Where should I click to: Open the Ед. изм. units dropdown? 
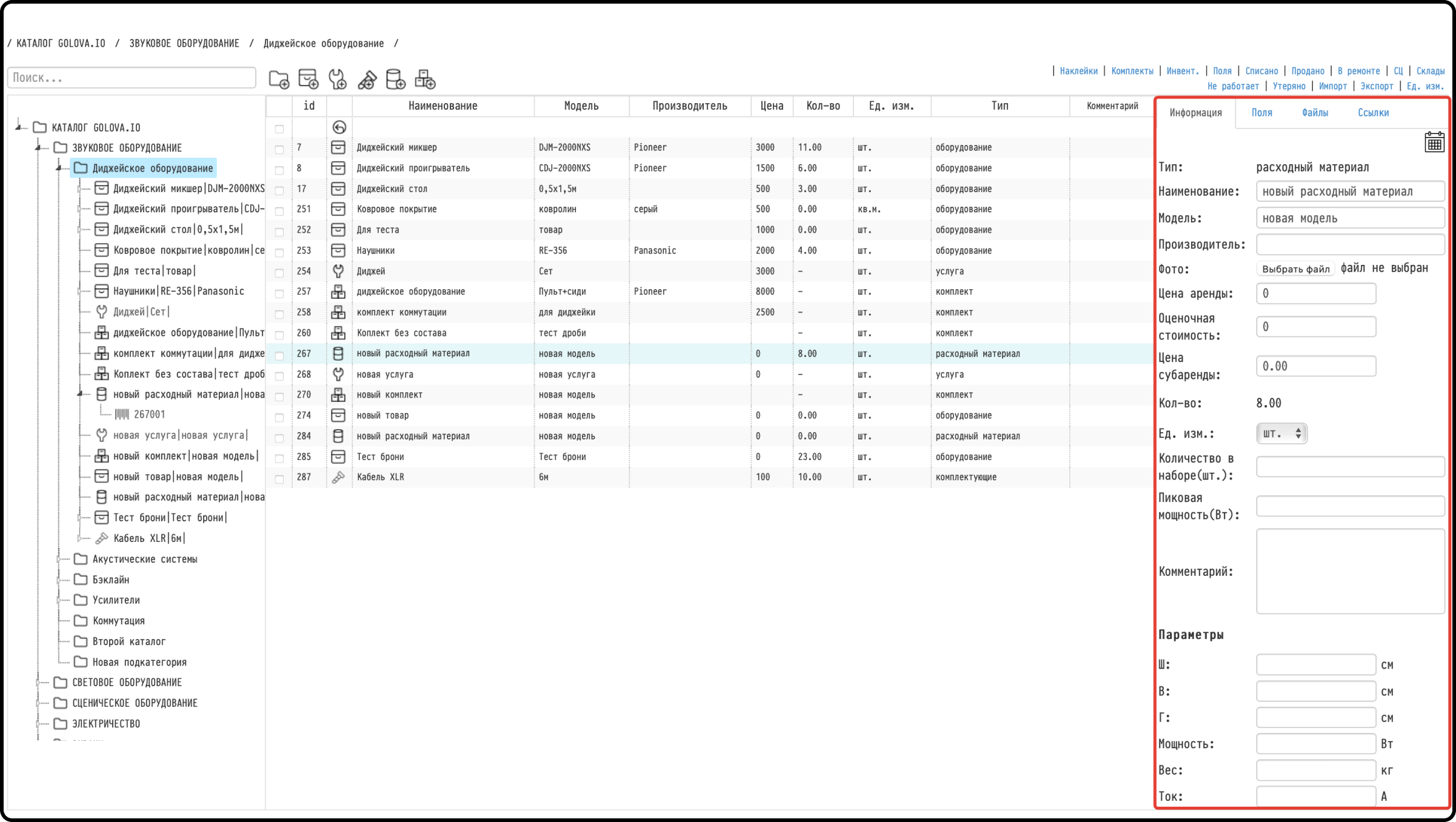(x=1281, y=433)
